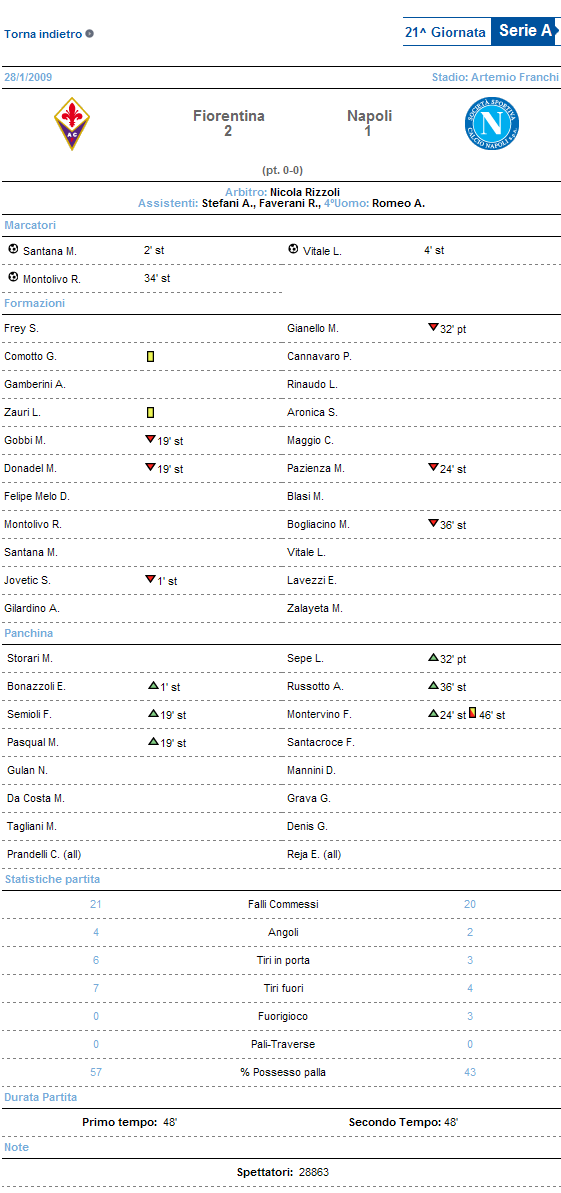The height and width of the screenshot is (1193, 561).
Task: Click the green substitution arrow next to Bonazzoli E.
Action: pos(153,686)
